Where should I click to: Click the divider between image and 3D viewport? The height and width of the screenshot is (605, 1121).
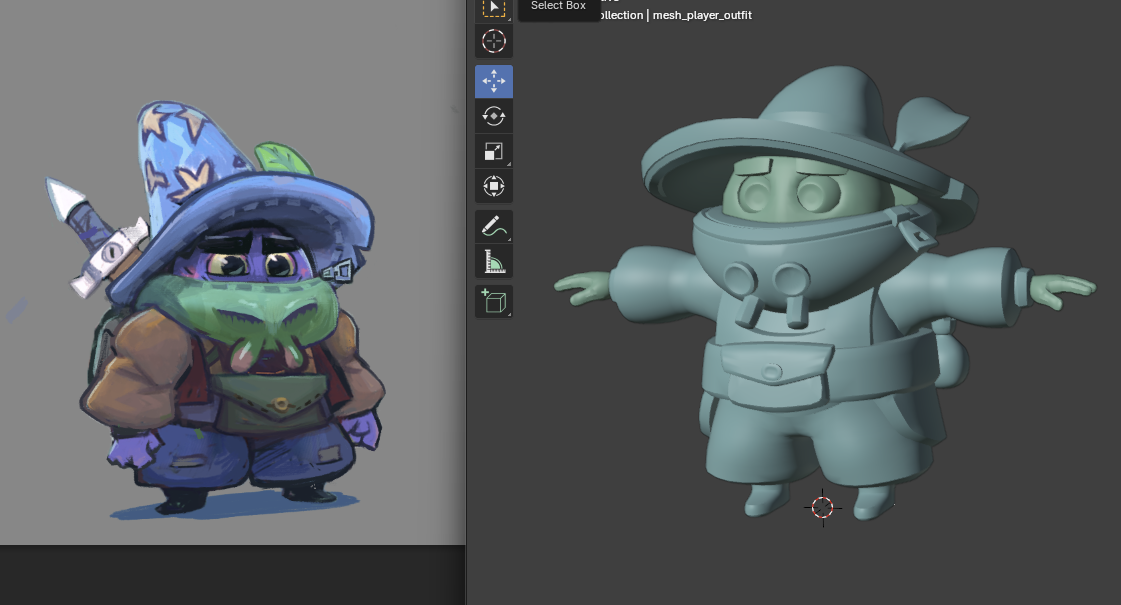467,400
